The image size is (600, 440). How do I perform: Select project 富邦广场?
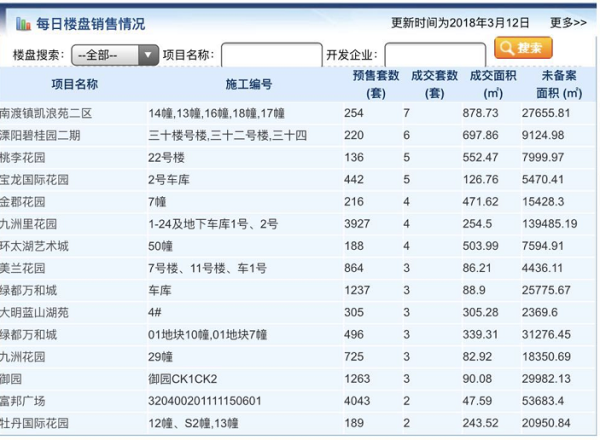tap(23, 401)
